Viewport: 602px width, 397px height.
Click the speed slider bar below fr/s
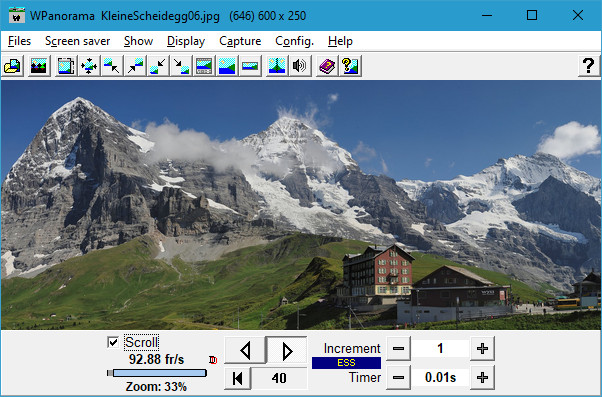(x=157, y=373)
